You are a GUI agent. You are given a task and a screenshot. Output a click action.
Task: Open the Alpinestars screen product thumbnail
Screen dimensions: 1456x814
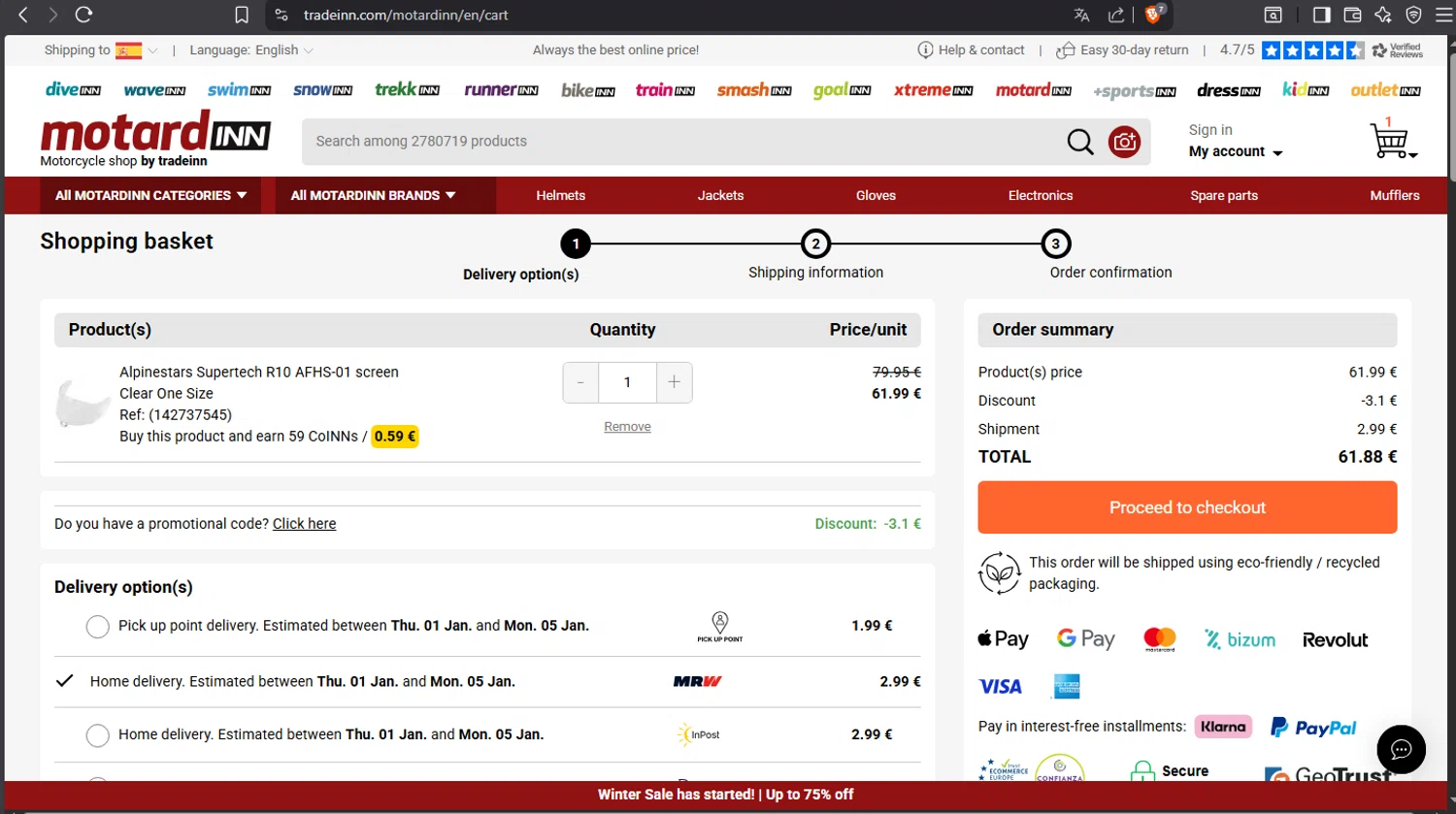(x=83, y=404)
